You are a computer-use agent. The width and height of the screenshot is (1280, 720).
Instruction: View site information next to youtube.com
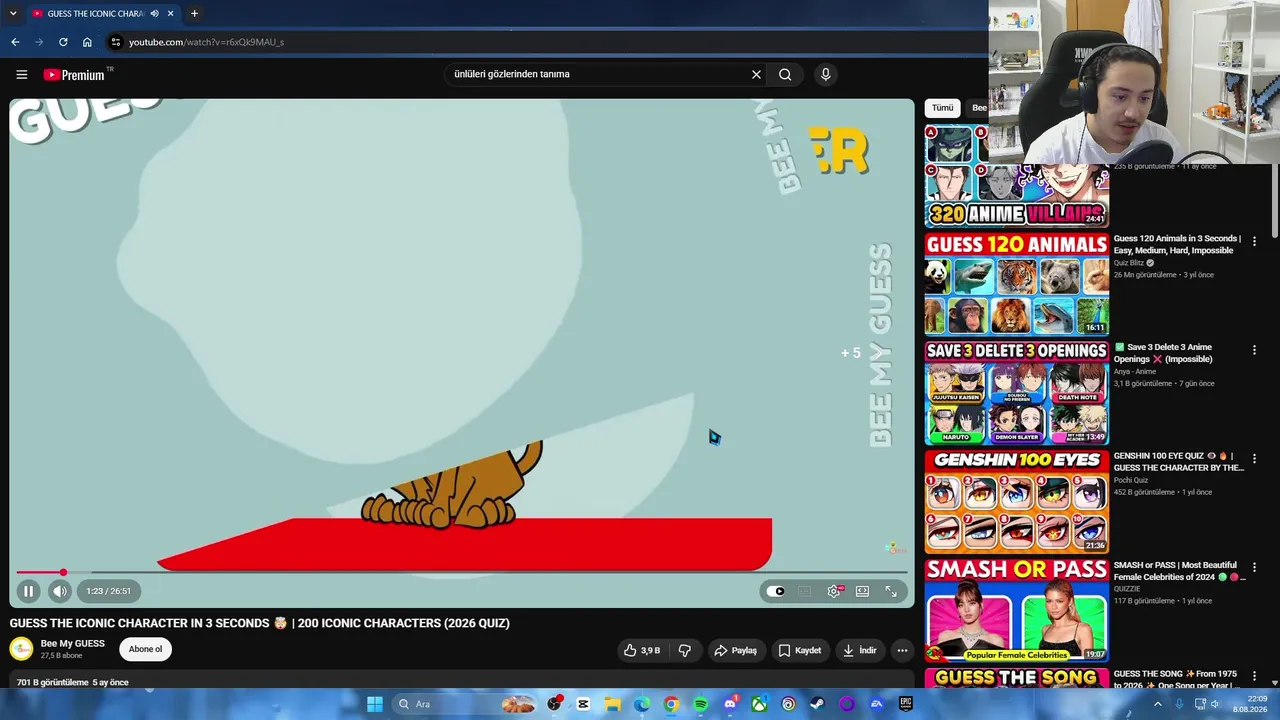pos(116,42)
